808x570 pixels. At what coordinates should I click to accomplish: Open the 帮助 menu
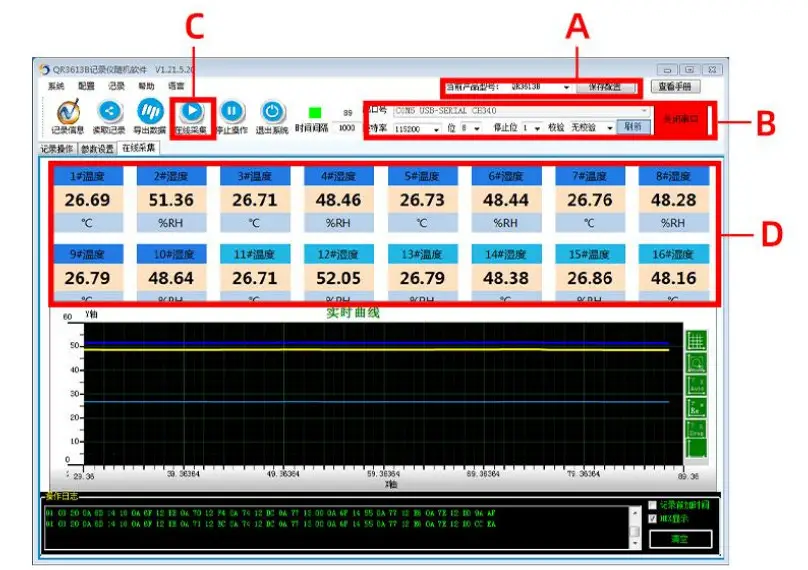pos(146,86)
